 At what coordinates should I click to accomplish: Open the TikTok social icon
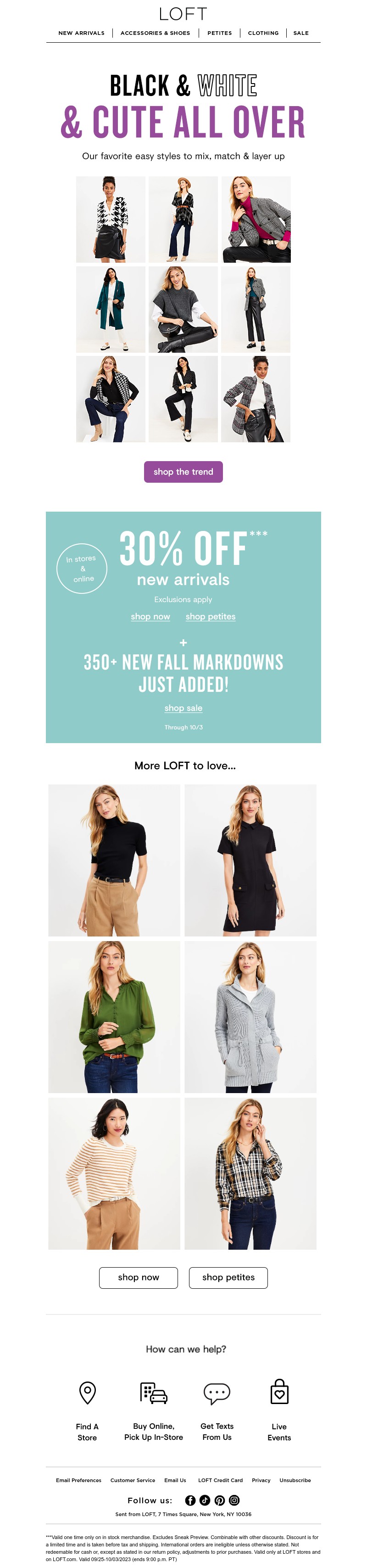[x=205, y=1500]
